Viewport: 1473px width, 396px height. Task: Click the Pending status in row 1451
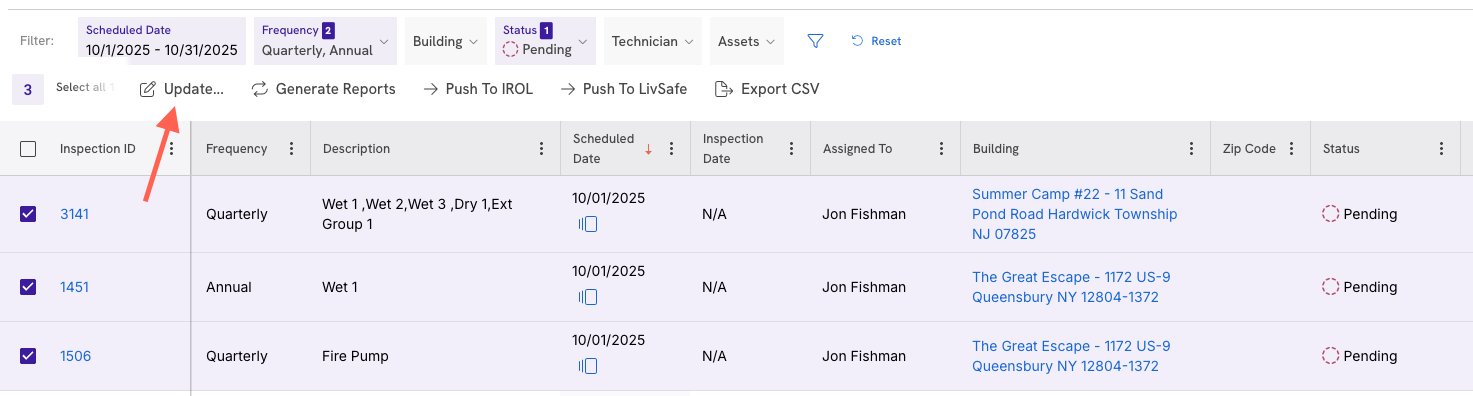pyautogui.click(x=1360, y=287)
